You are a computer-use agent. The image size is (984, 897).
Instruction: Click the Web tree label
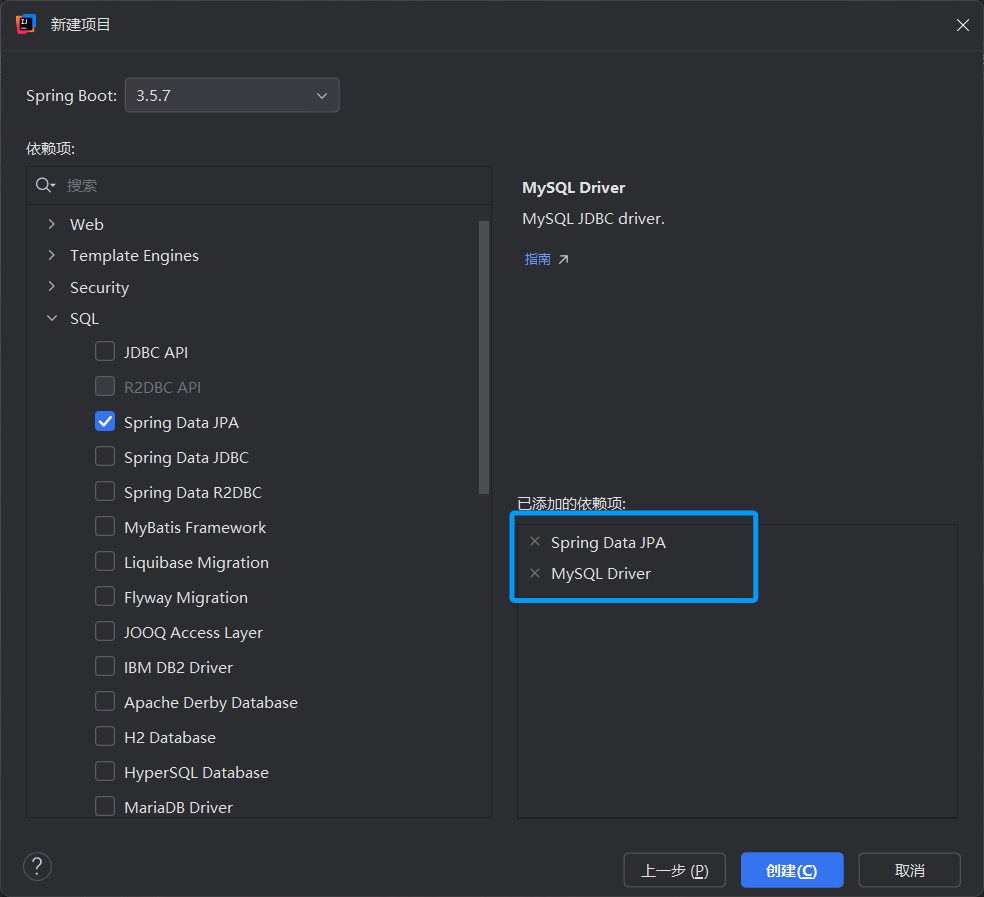(x=87, y=224)
